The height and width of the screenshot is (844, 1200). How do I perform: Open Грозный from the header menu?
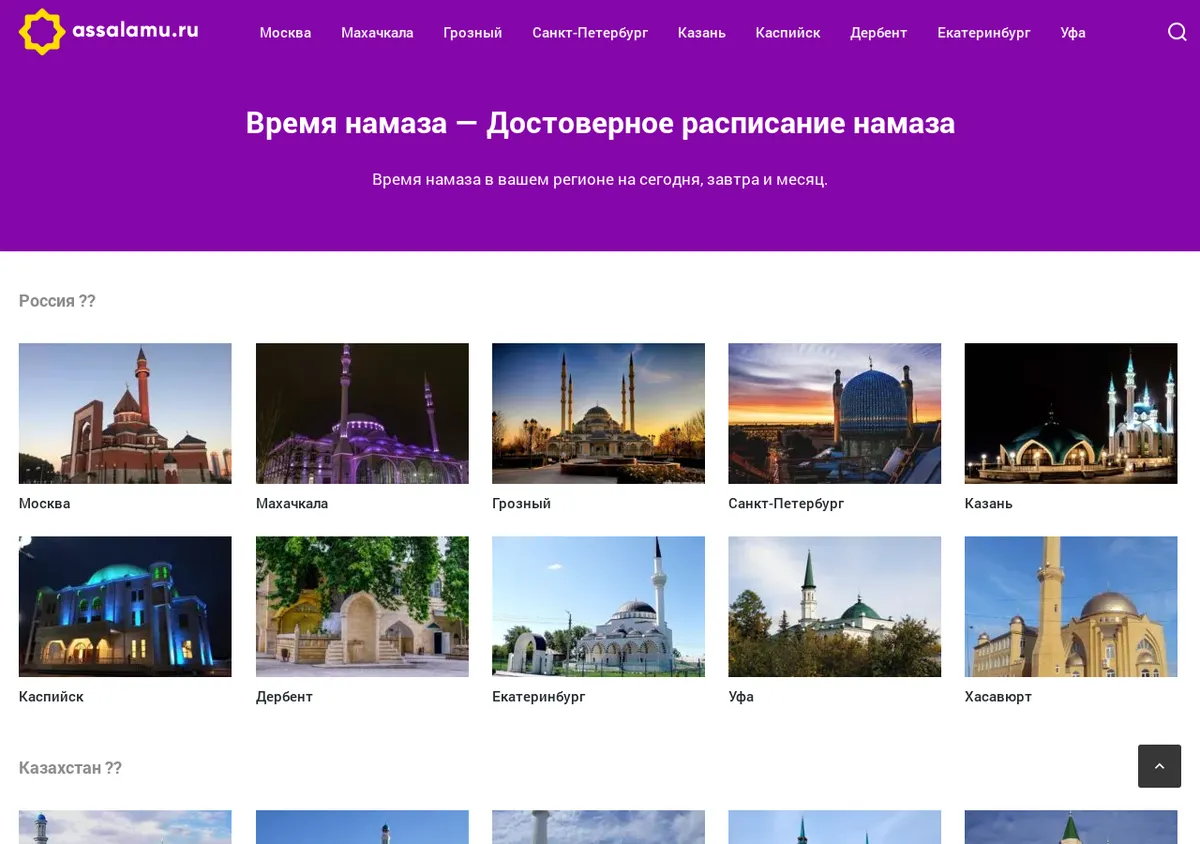tap(473, 33)
